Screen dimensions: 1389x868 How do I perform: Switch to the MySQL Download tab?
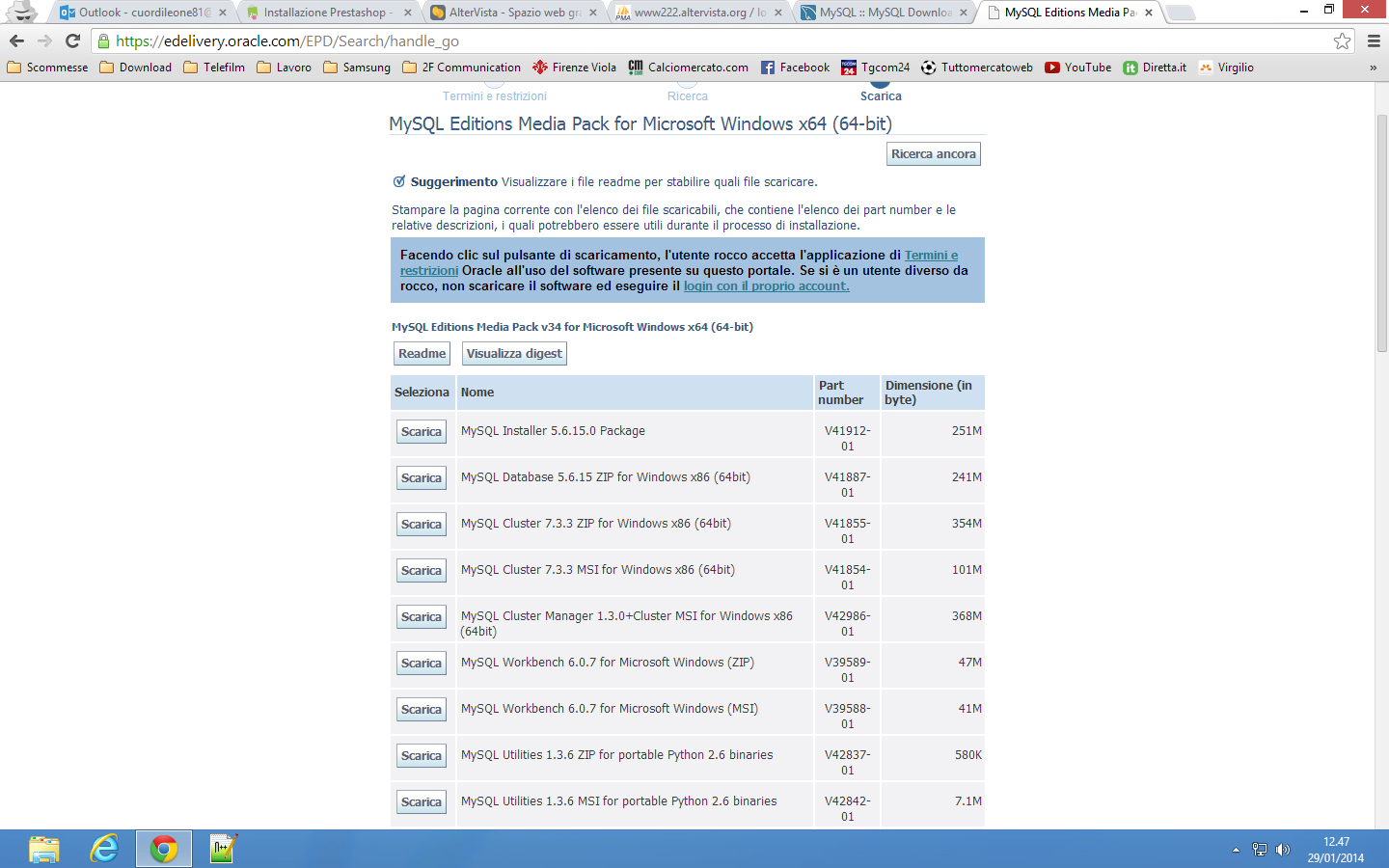(x=882, y=13)
